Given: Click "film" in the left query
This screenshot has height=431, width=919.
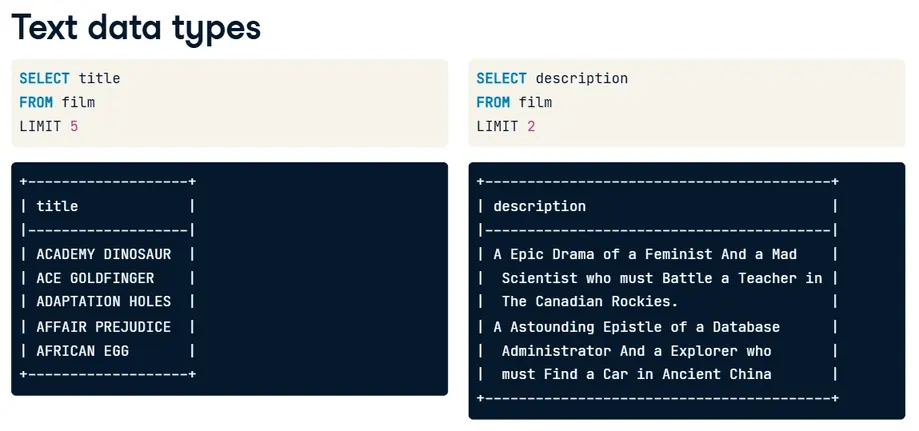Looking at the screenshot, I should [x=78, y=102].
